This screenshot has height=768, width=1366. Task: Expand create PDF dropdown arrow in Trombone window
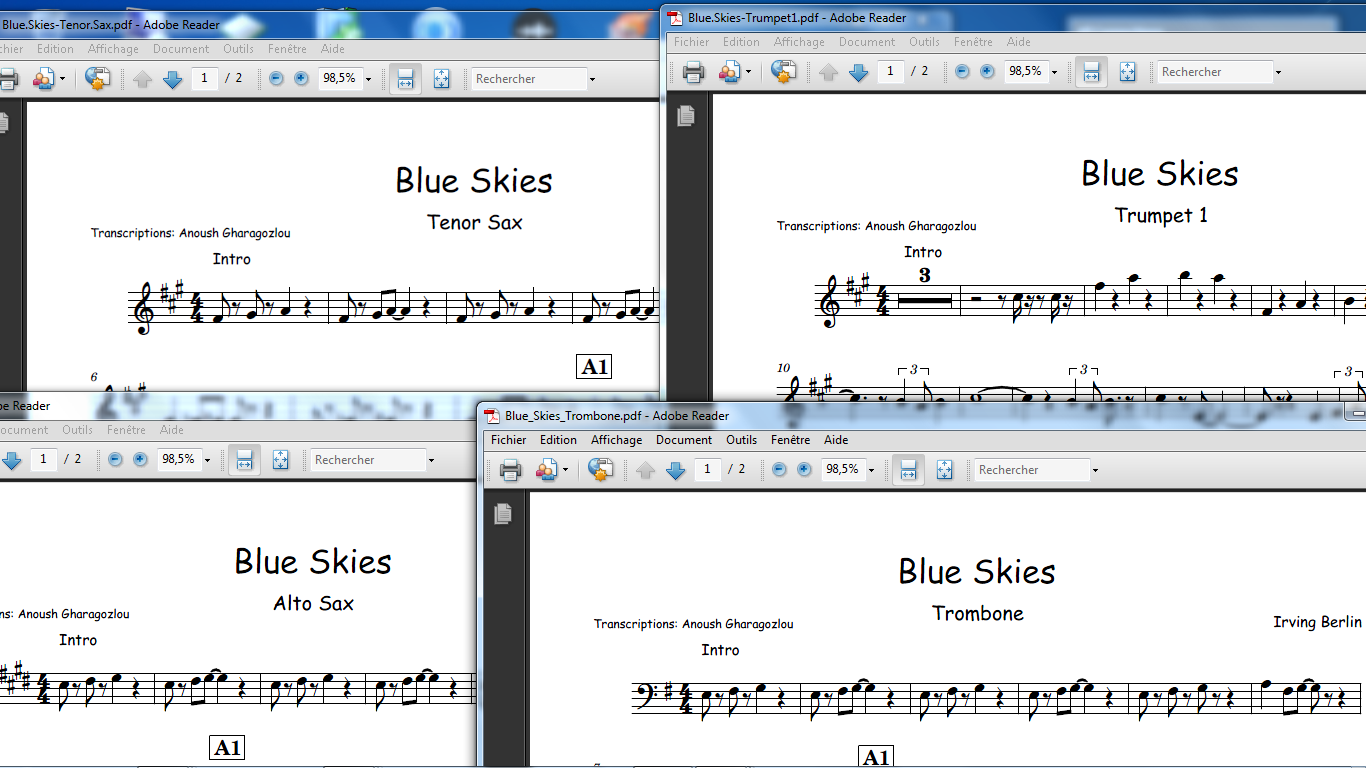[565, 470]
